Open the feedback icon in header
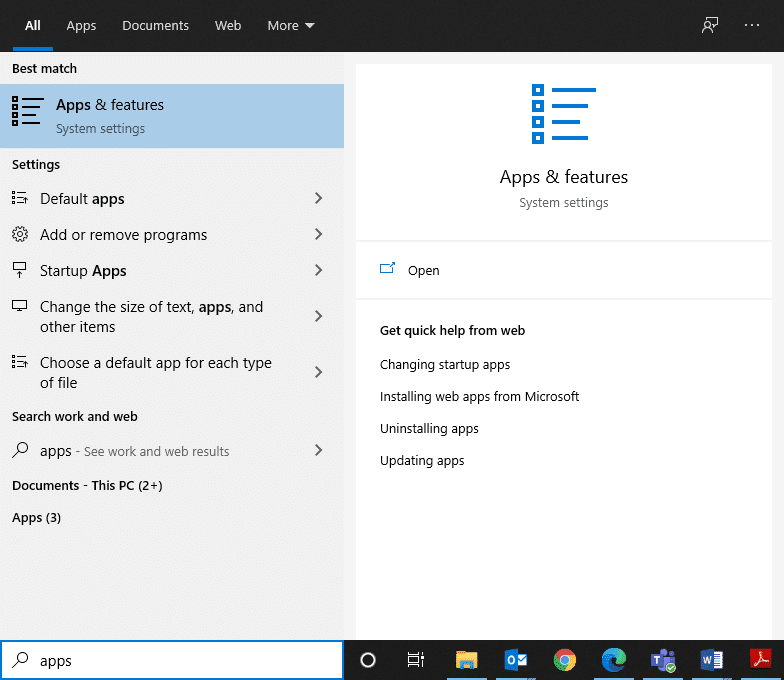Screen dimensions: 784x680 click(710, 25)
